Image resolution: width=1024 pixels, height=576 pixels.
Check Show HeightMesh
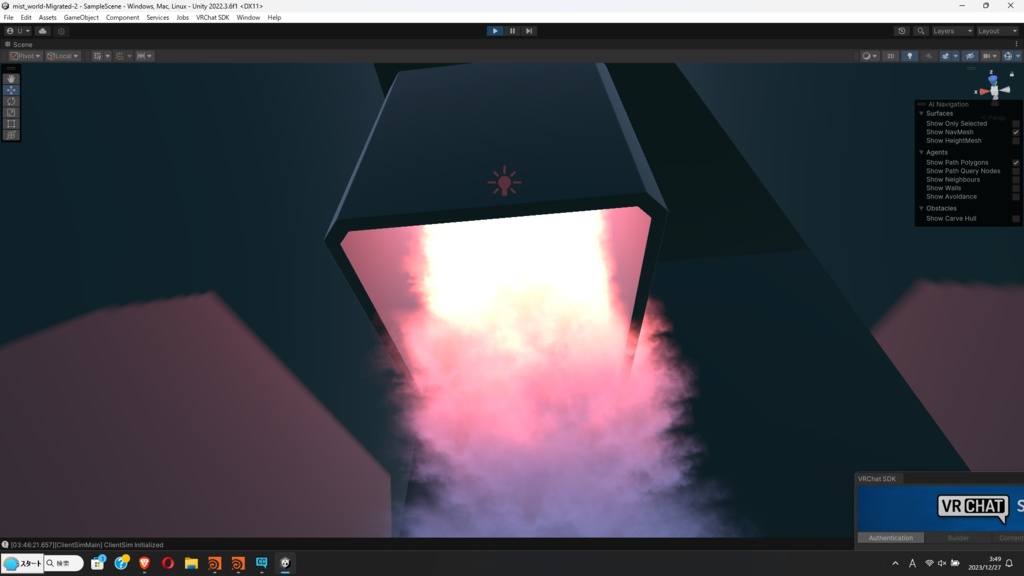coord(1016,140)
